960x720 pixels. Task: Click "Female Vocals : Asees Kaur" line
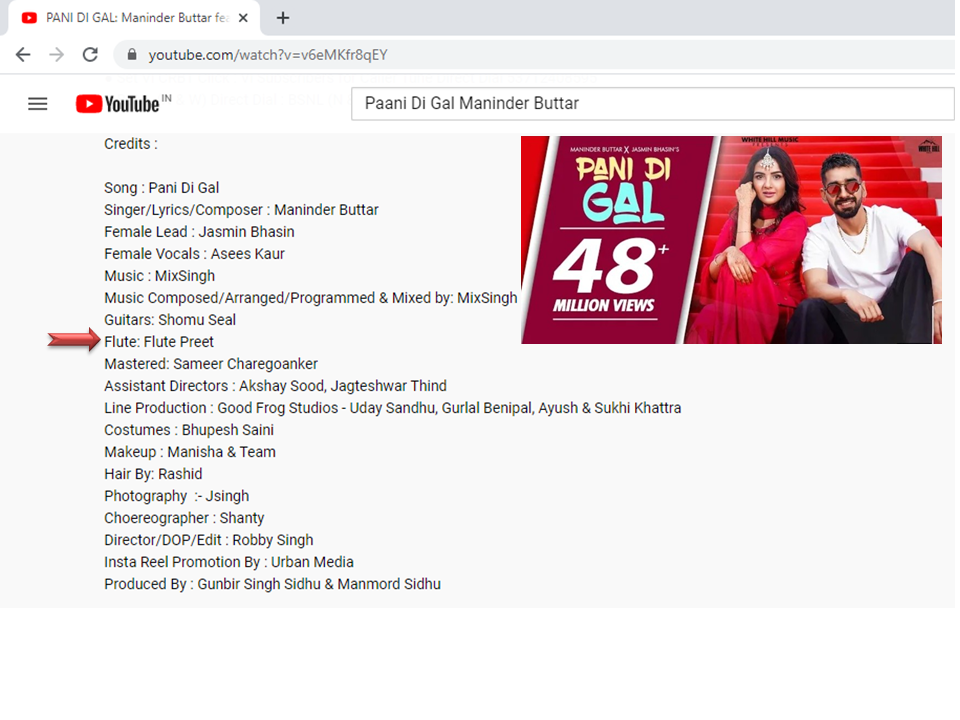coord(194,254)
